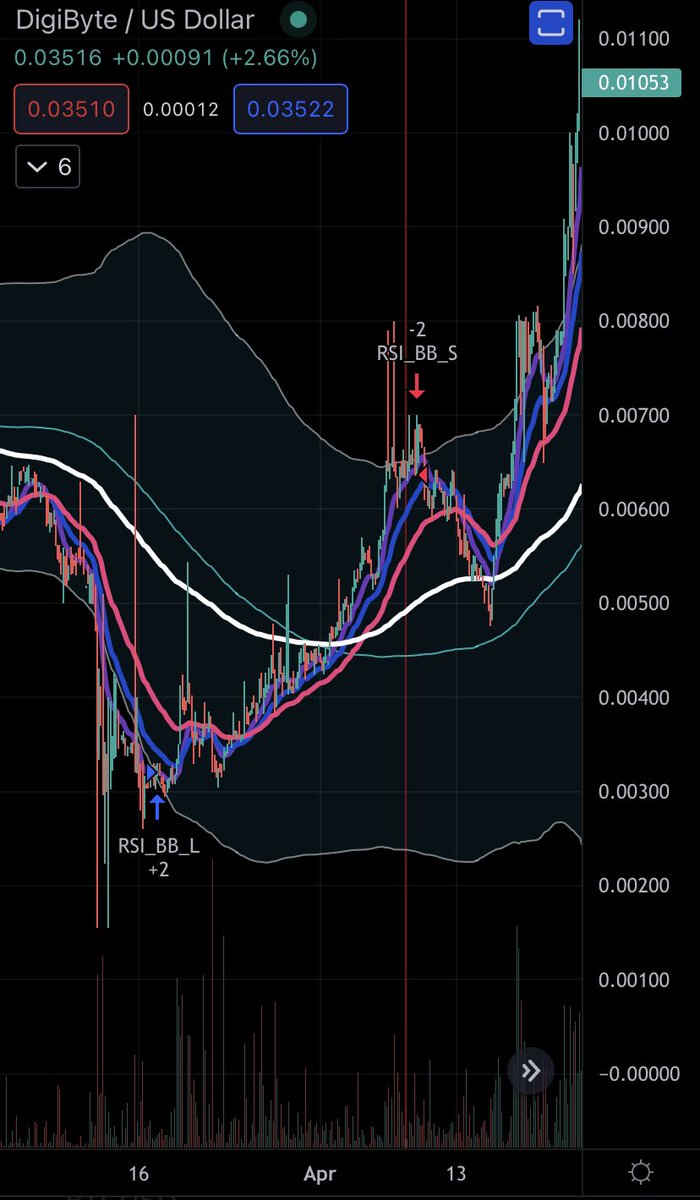Click the 0.00200 price scale label
Viewport: 700px width, 1200px height.
click(633, 885)
